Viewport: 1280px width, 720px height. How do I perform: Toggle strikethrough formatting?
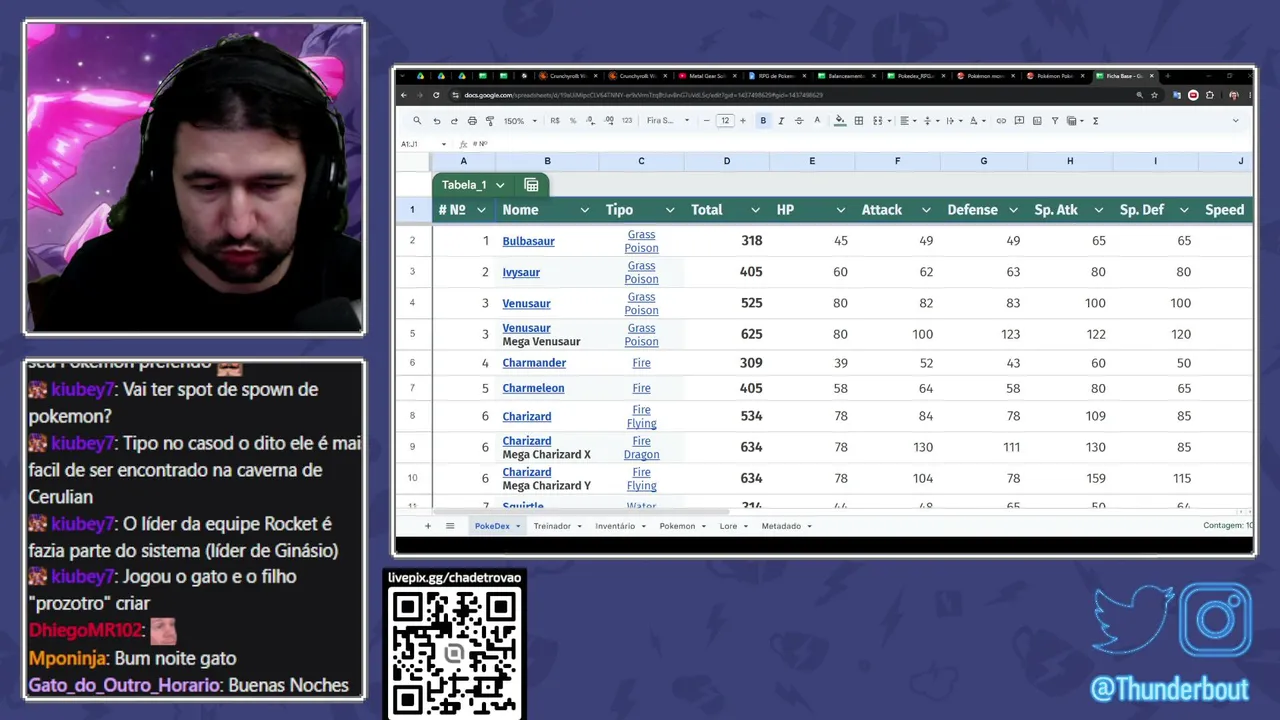click(x=799, y=121)
